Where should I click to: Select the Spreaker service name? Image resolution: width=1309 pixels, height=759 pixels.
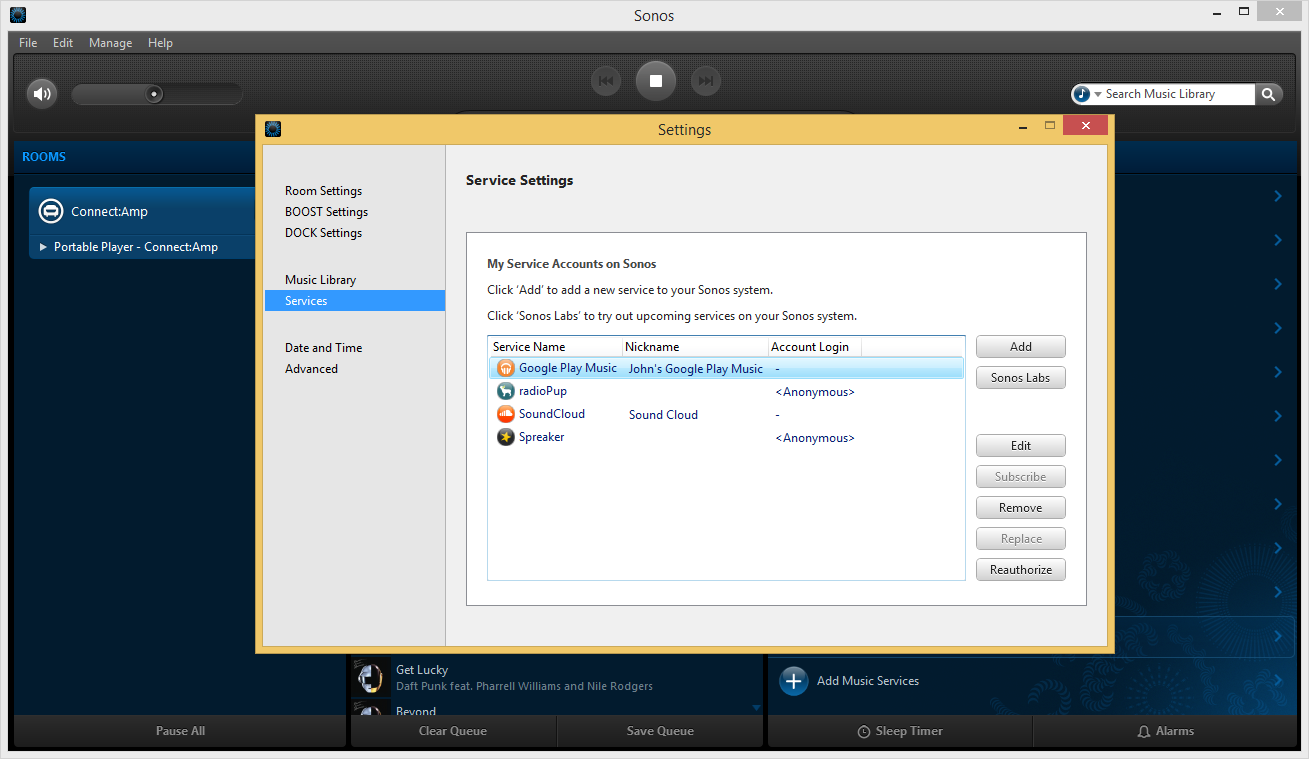(x=542, y=437)
